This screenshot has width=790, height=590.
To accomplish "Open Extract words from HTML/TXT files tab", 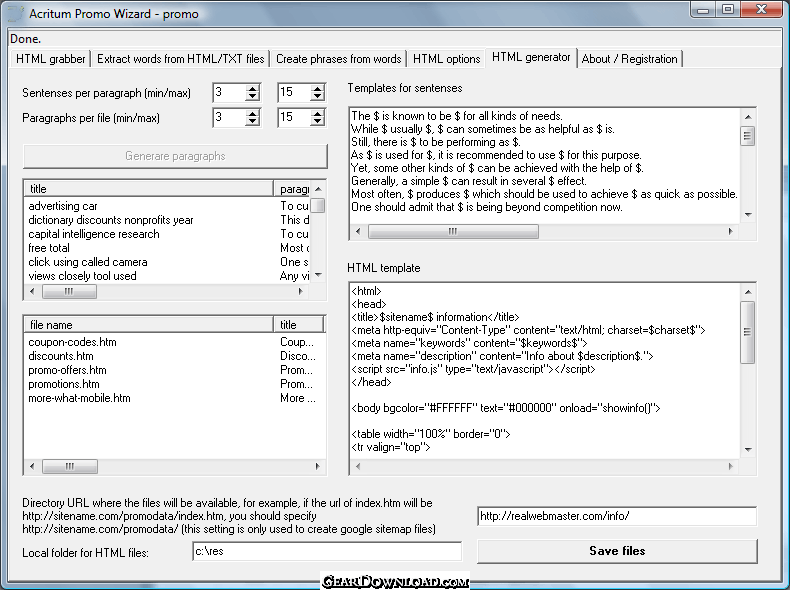I will [180, 59].
